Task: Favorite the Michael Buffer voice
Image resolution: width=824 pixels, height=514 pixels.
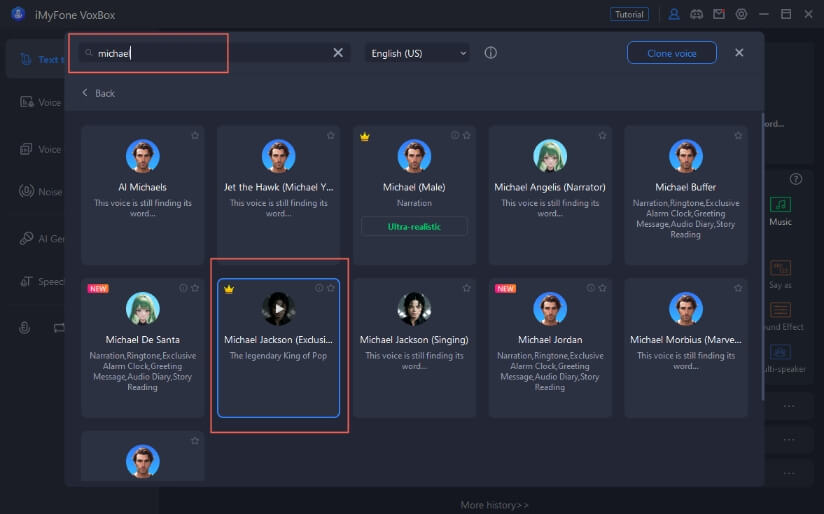Action: click(738, 135)
